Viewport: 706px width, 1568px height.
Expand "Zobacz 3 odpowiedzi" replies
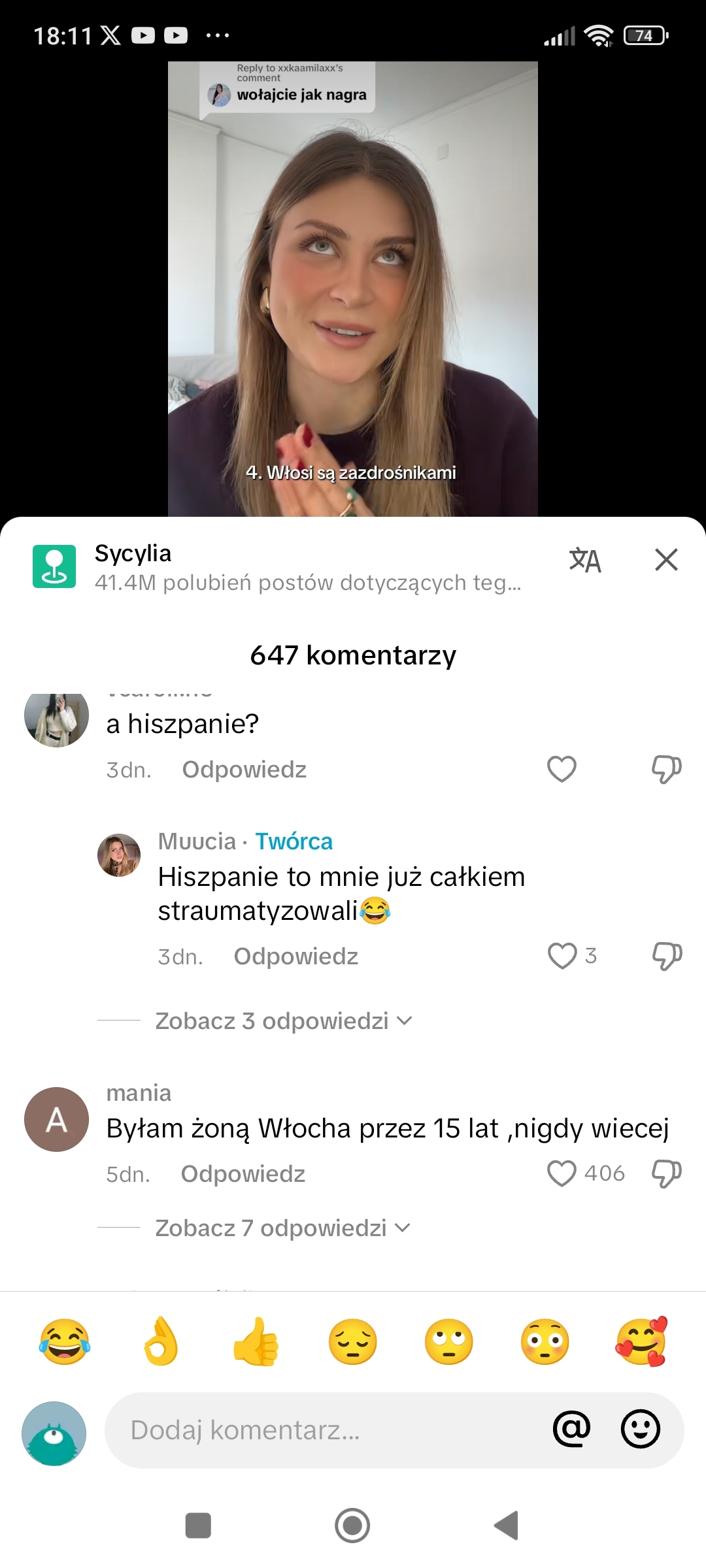click(x=283, y=1021)
